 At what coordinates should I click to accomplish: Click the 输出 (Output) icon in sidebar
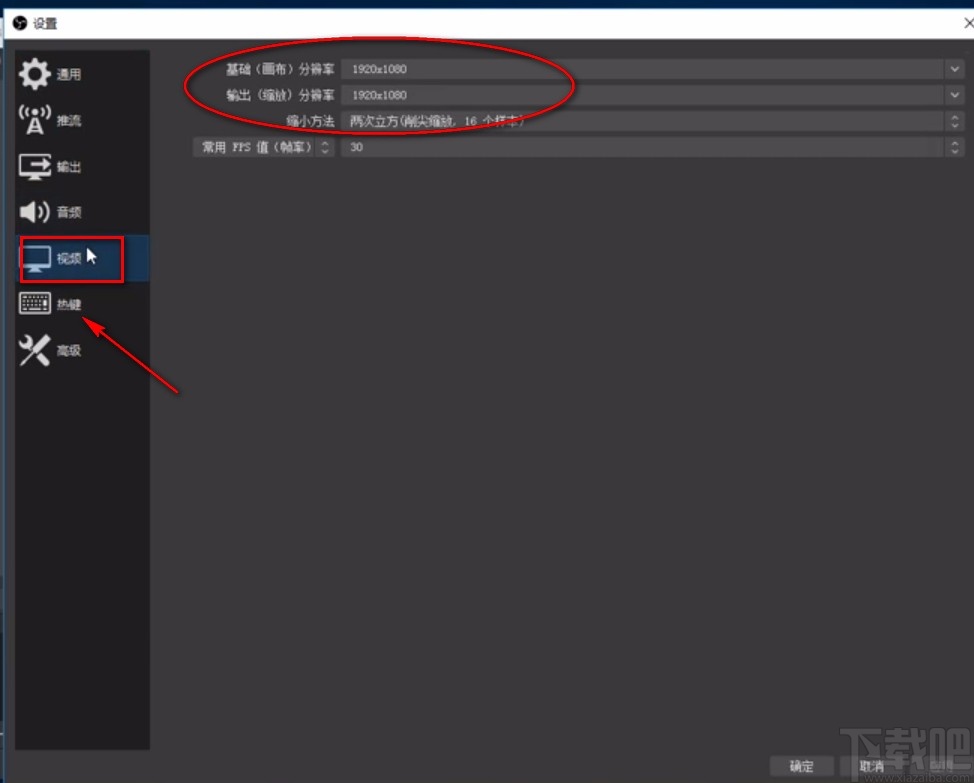click(x=33, y=167)
